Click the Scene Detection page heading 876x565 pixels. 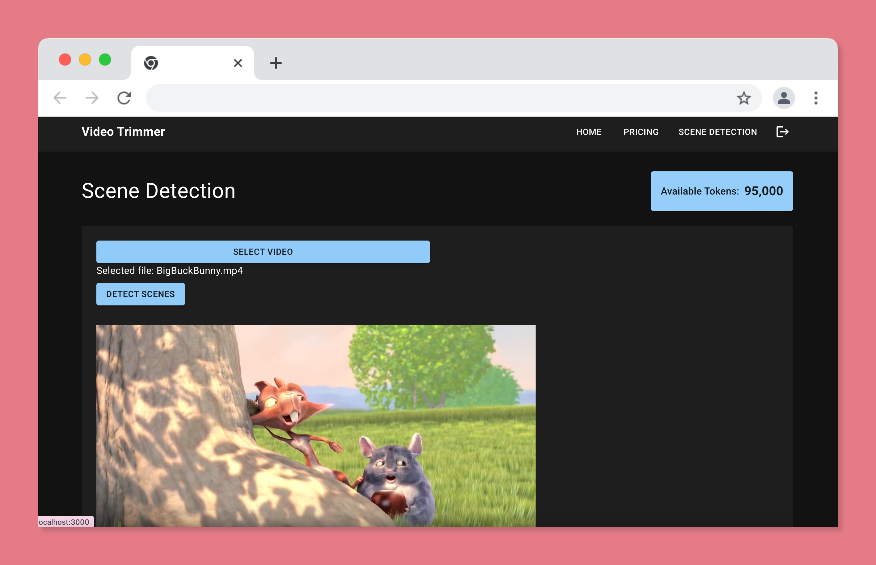158,191
